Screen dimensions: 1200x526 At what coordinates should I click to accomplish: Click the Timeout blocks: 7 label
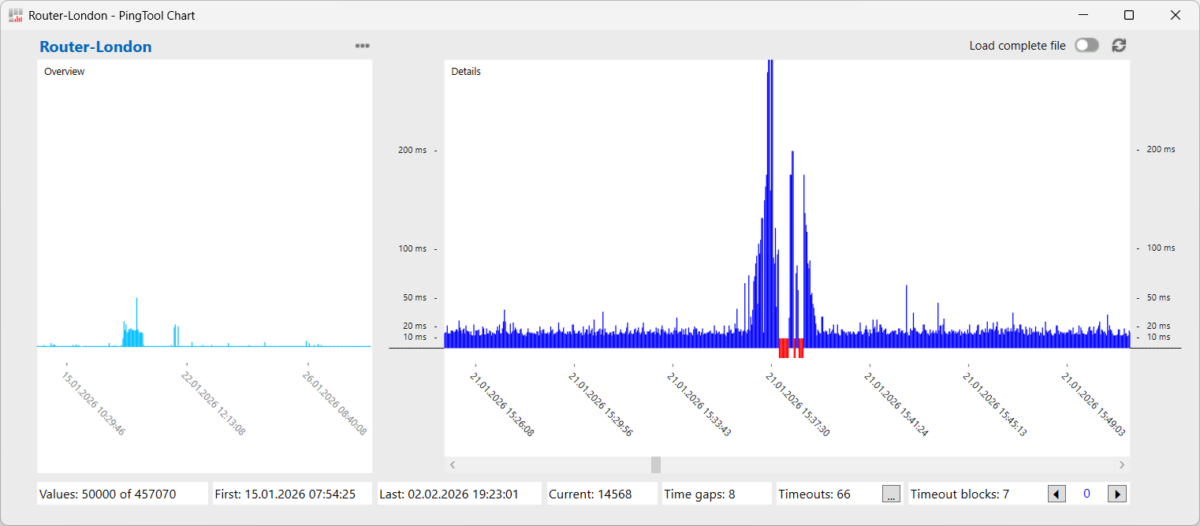coord(960,493)
